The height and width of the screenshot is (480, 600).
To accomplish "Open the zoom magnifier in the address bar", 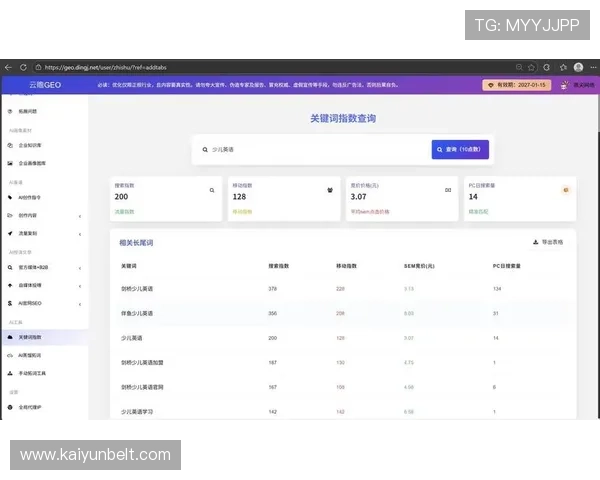I will (519, 67).
